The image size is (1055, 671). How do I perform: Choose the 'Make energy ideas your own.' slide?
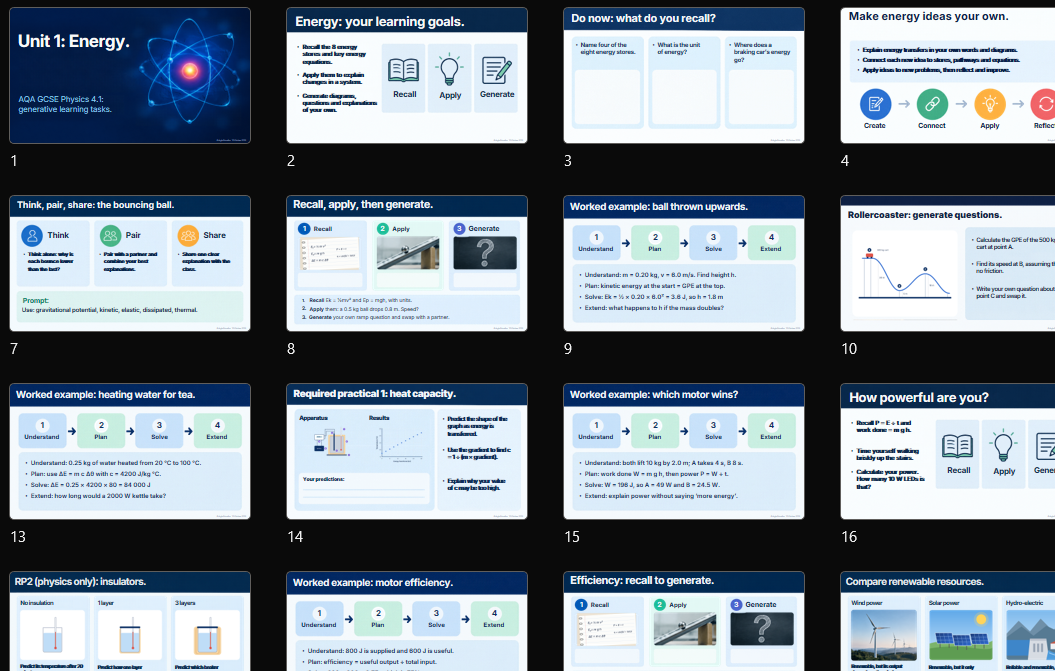pyautogui.click(x=948, y=75)
